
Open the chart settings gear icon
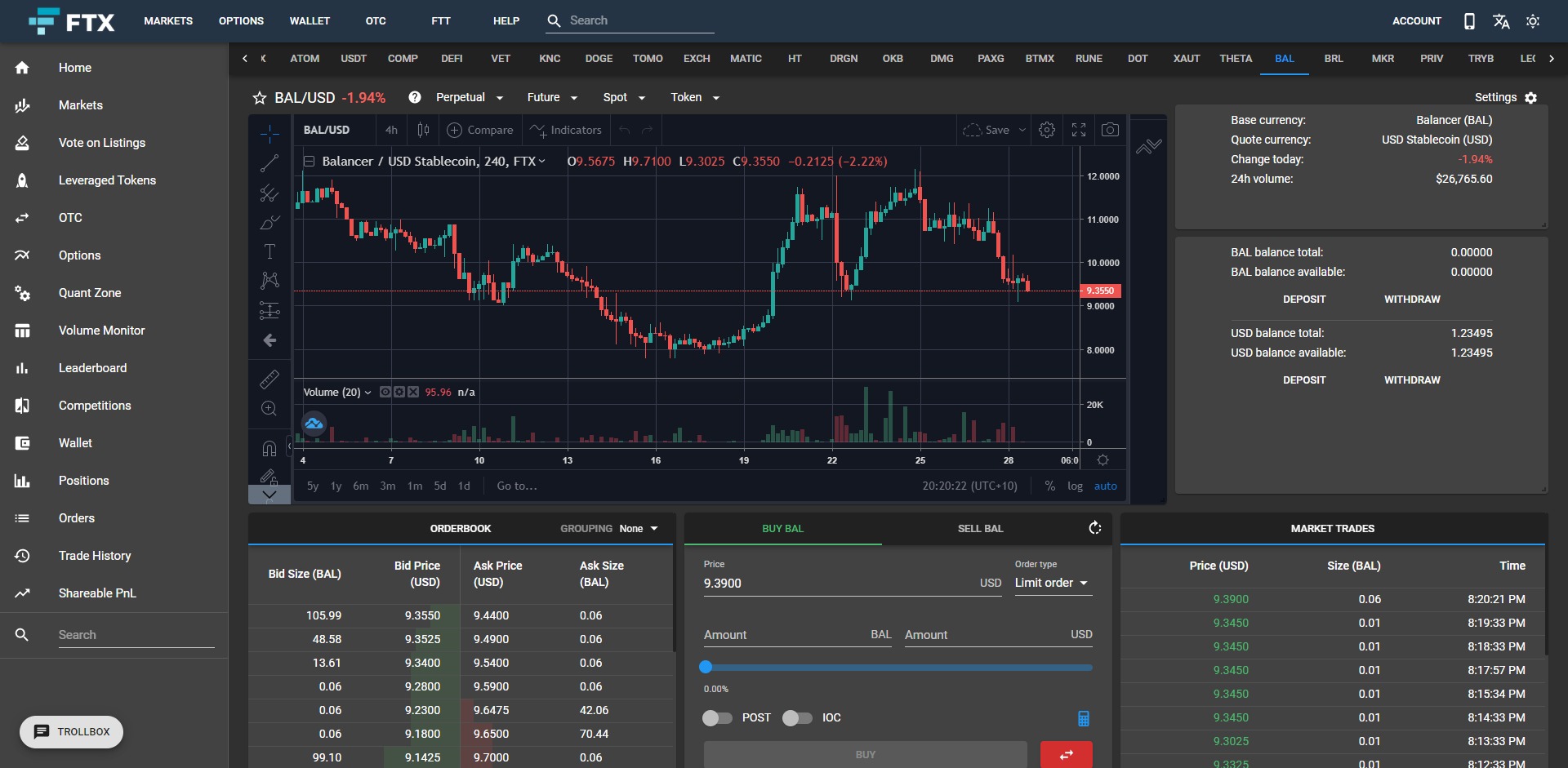point(1047,130)
